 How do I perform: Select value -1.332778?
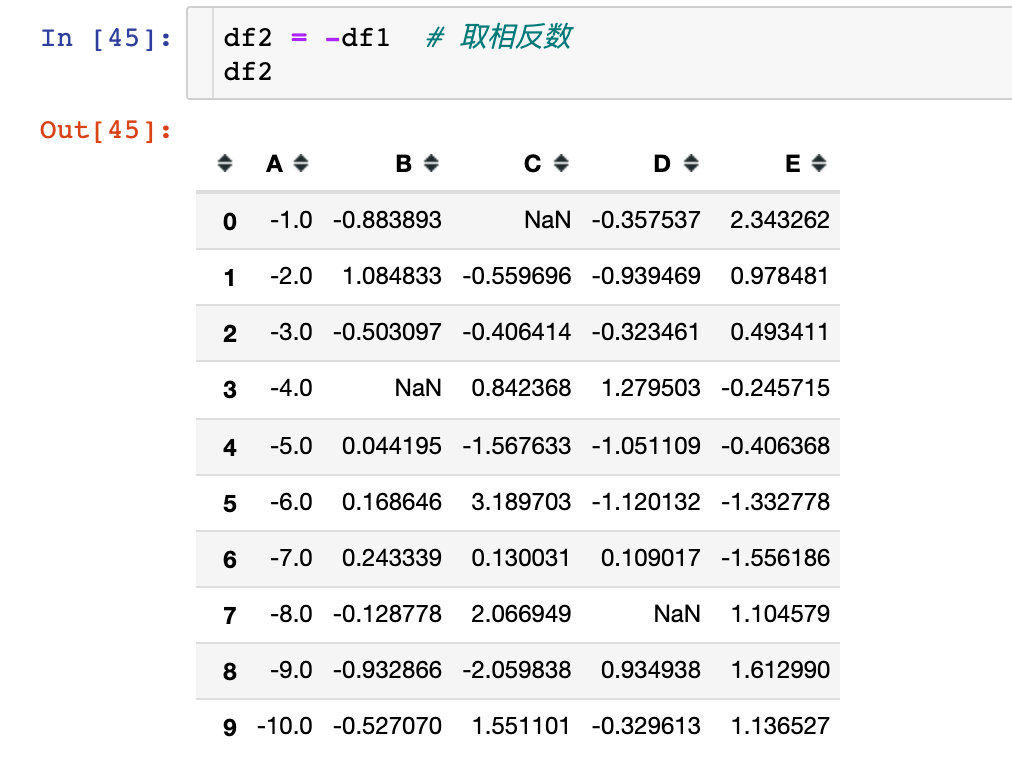pos(775,502)
